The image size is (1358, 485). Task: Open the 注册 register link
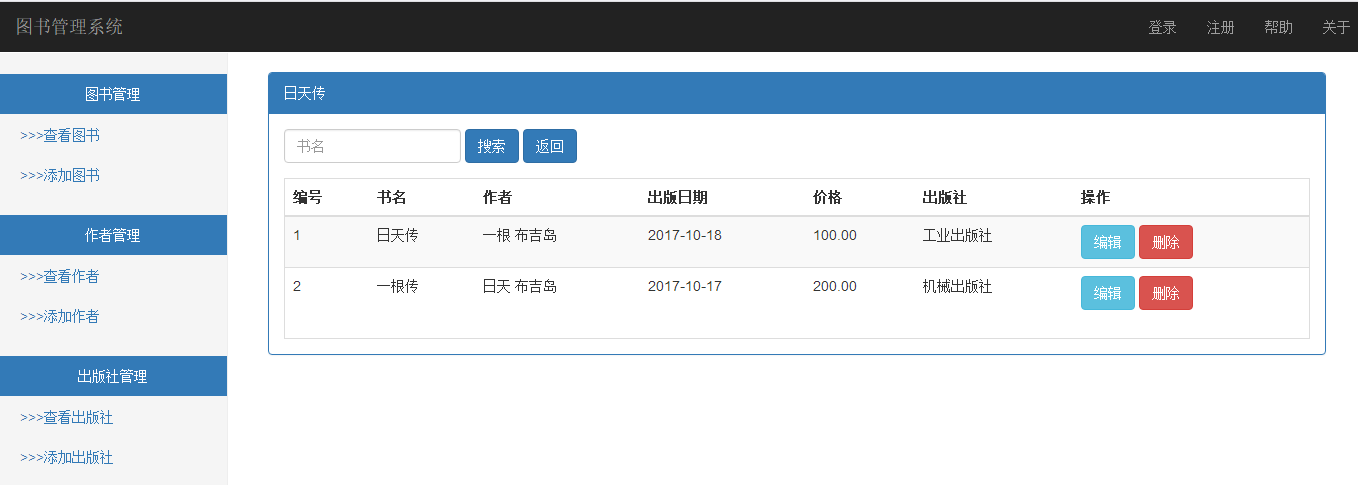[1220, 28]
